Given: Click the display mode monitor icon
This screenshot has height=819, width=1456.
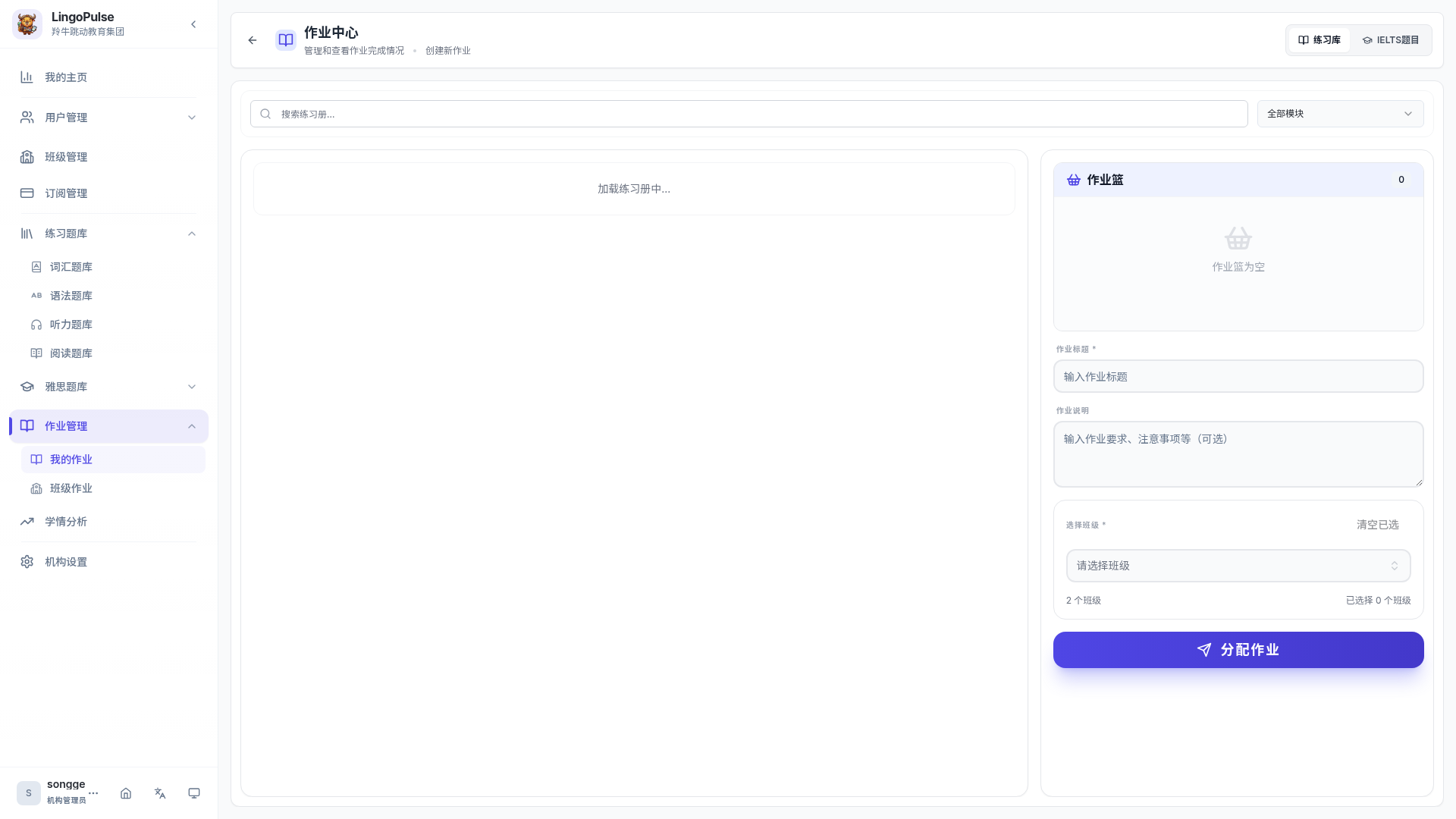Looking at the screenshot, I should point(194,793).
